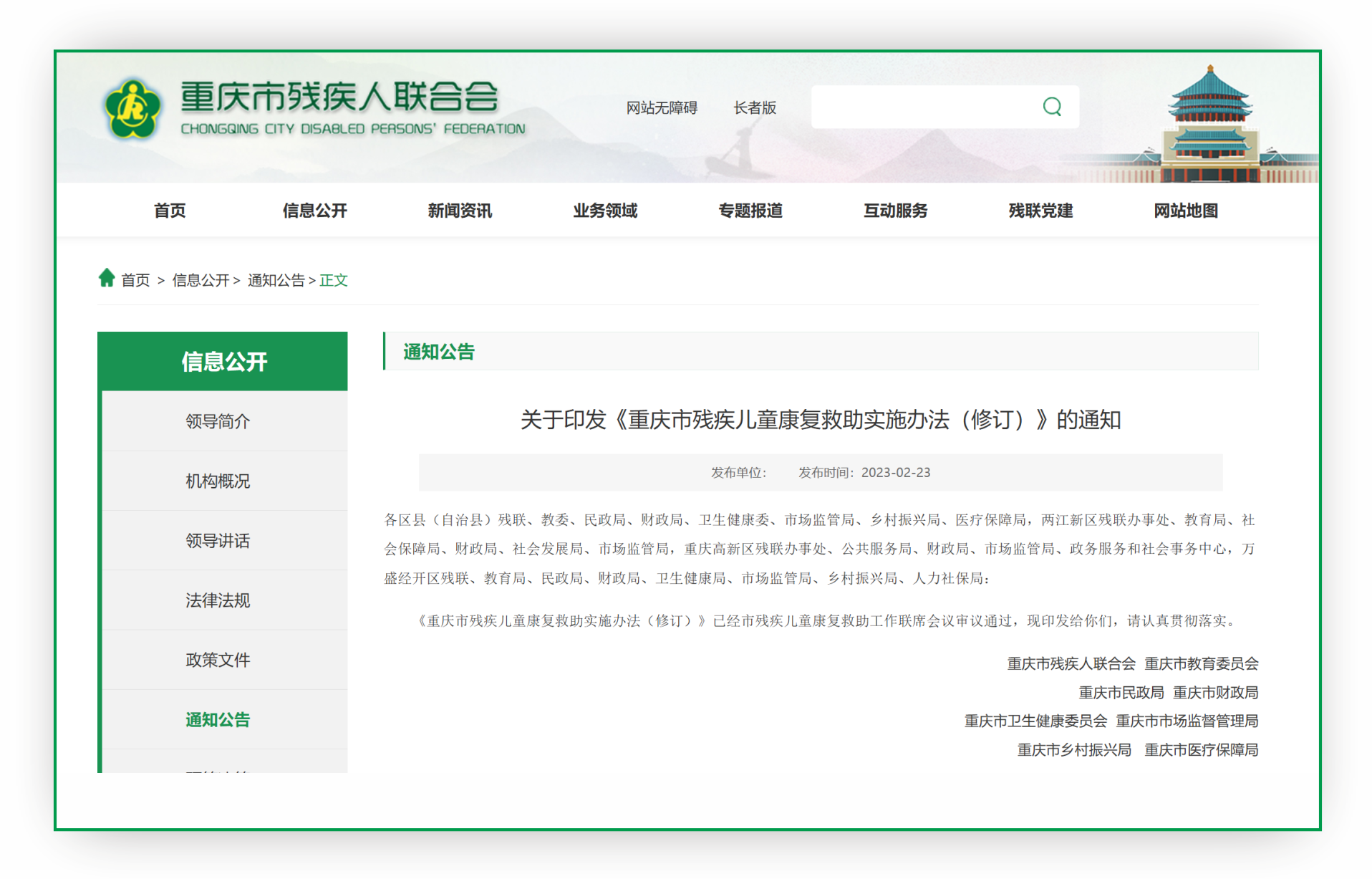The width and height of the screenshot is (1372, 879).
Task: Go to 通知公告 in breadcrumb
Action: click(276, 280)
